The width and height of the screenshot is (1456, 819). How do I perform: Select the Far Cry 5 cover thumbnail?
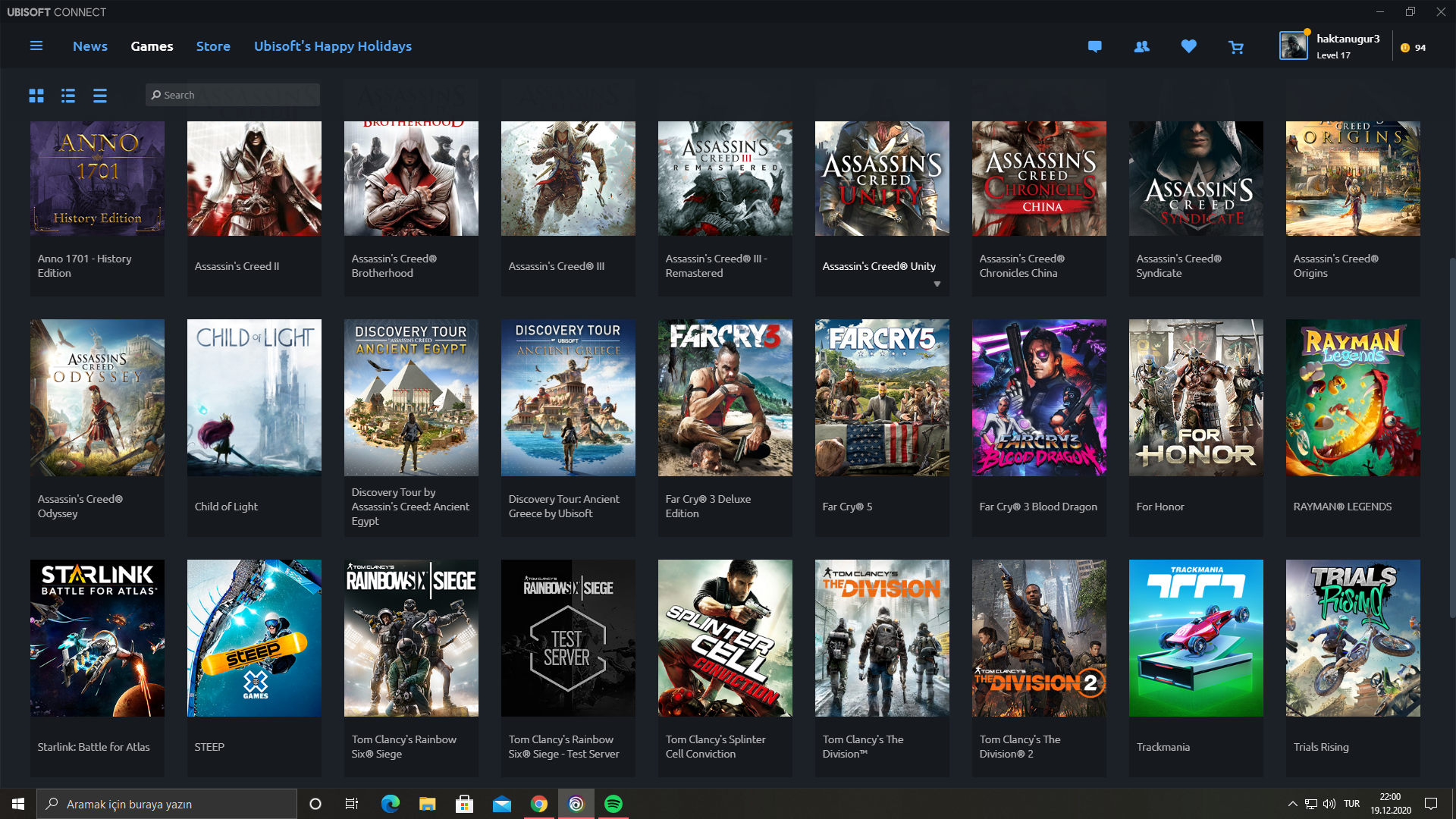(x=882, y=397)
